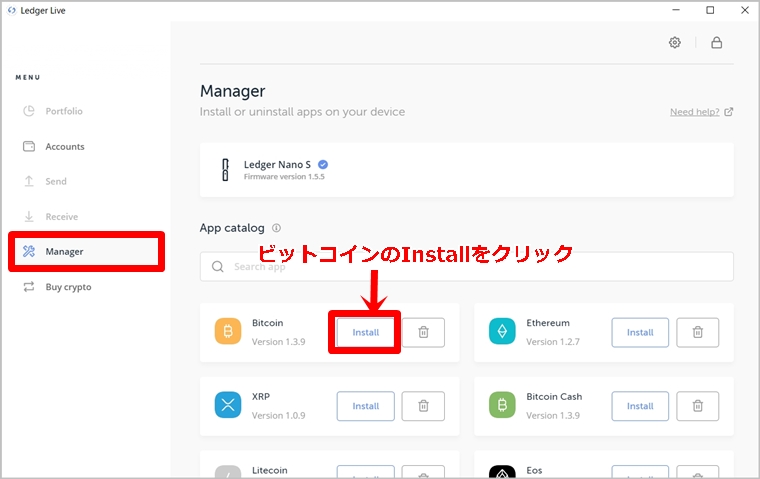This screenshot has height=479, width=760.
Task: Click the XRP Version 1.0.9 label
Action: click(x=279, y=415)
